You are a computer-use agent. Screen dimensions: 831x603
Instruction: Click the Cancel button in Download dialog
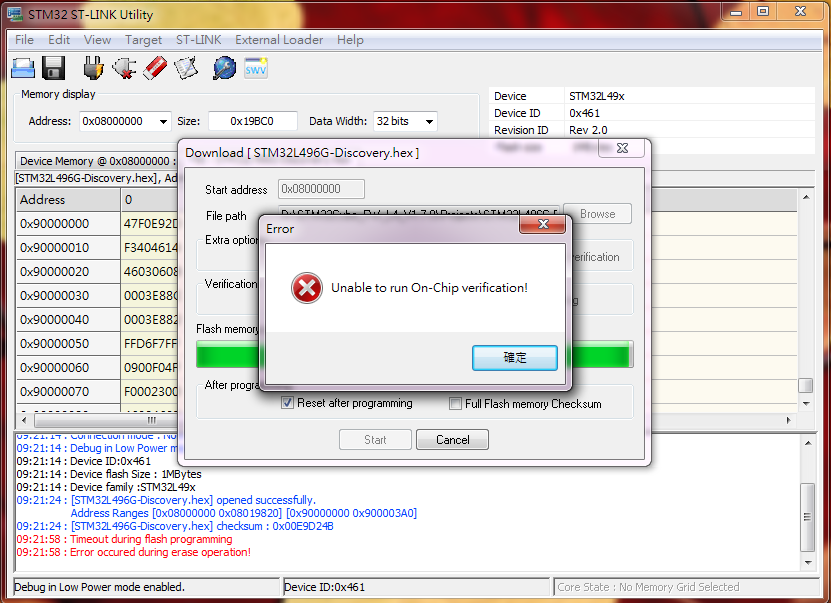(x=452, y=440)
